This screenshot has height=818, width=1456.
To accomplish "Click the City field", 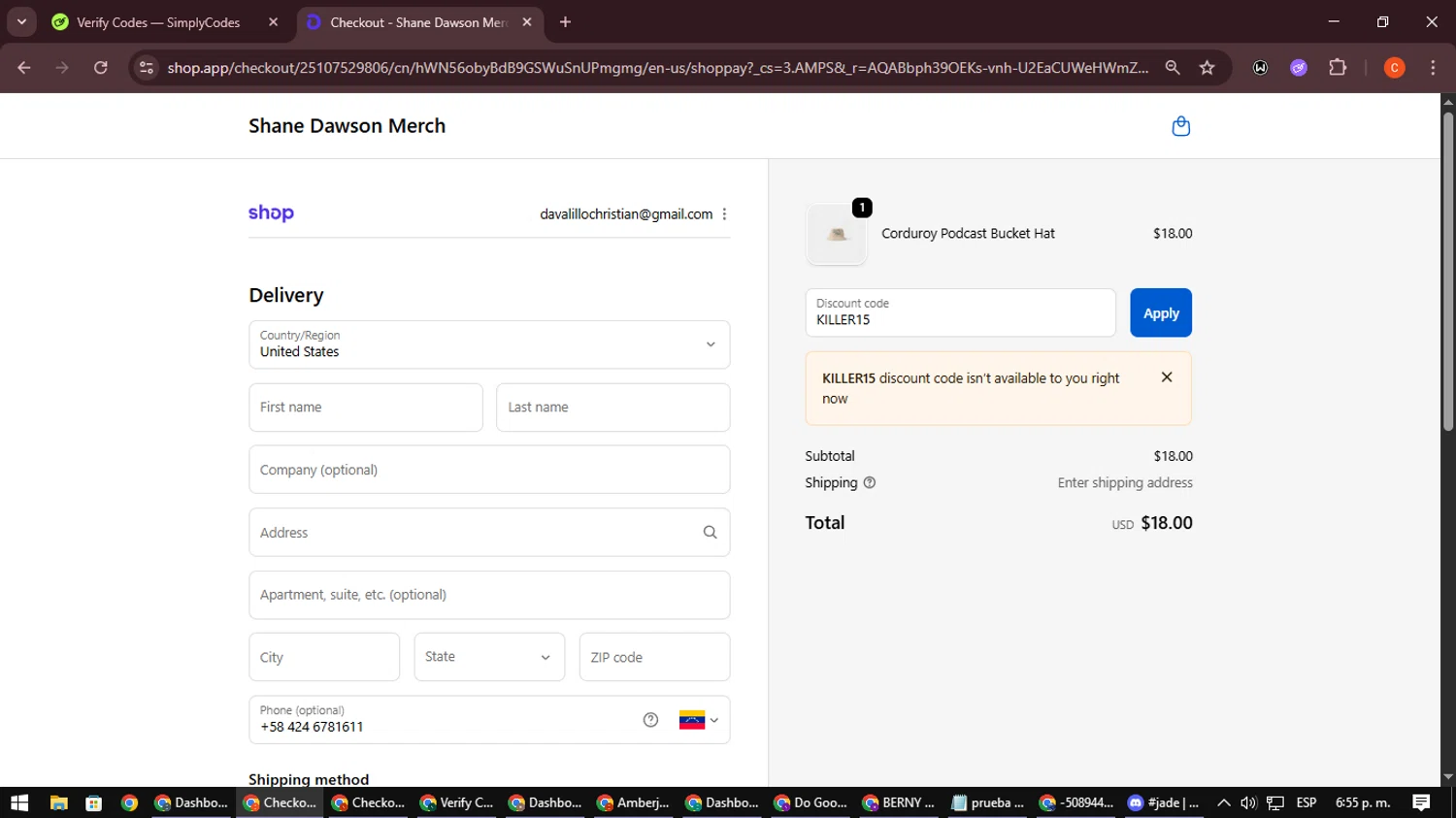I will click(324, 657).
